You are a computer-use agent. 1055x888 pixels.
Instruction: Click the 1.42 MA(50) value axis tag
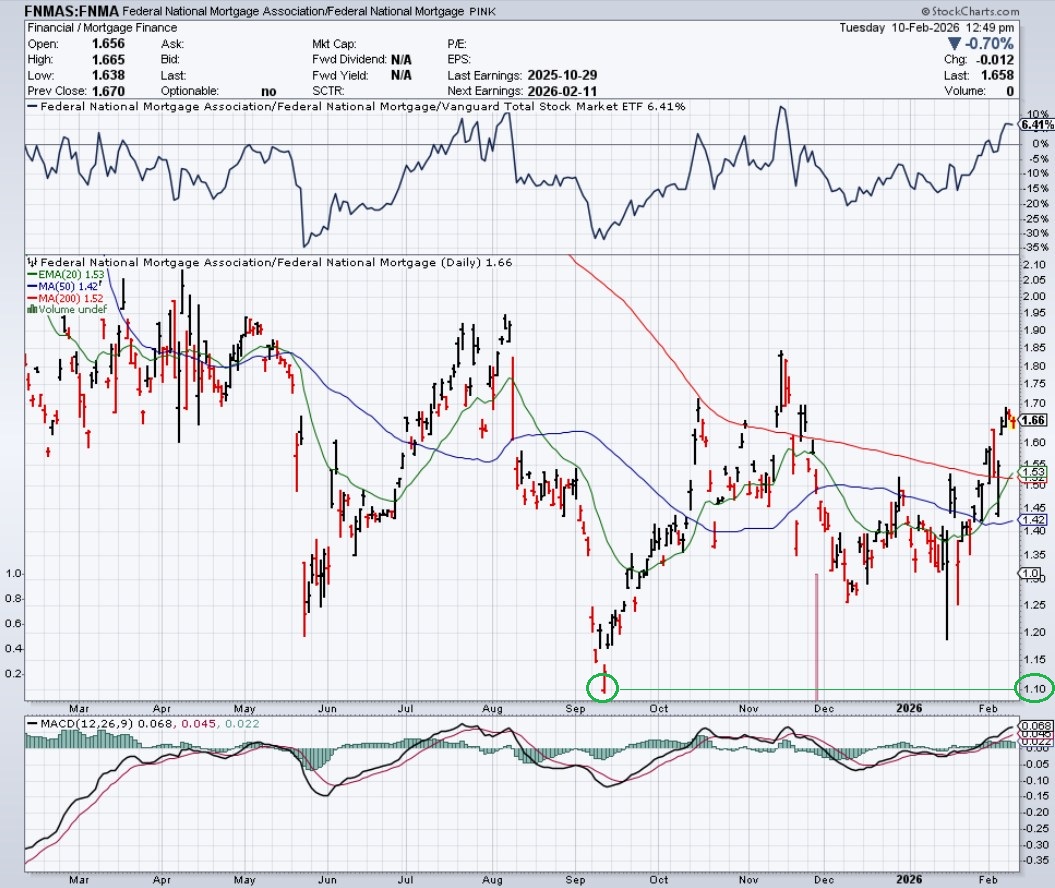1034,520
